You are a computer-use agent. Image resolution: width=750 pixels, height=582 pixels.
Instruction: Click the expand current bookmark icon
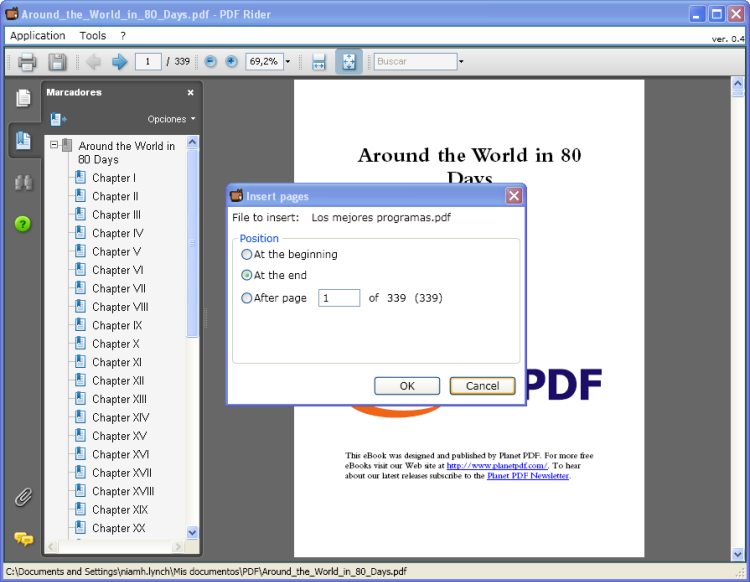coord(58,119)
